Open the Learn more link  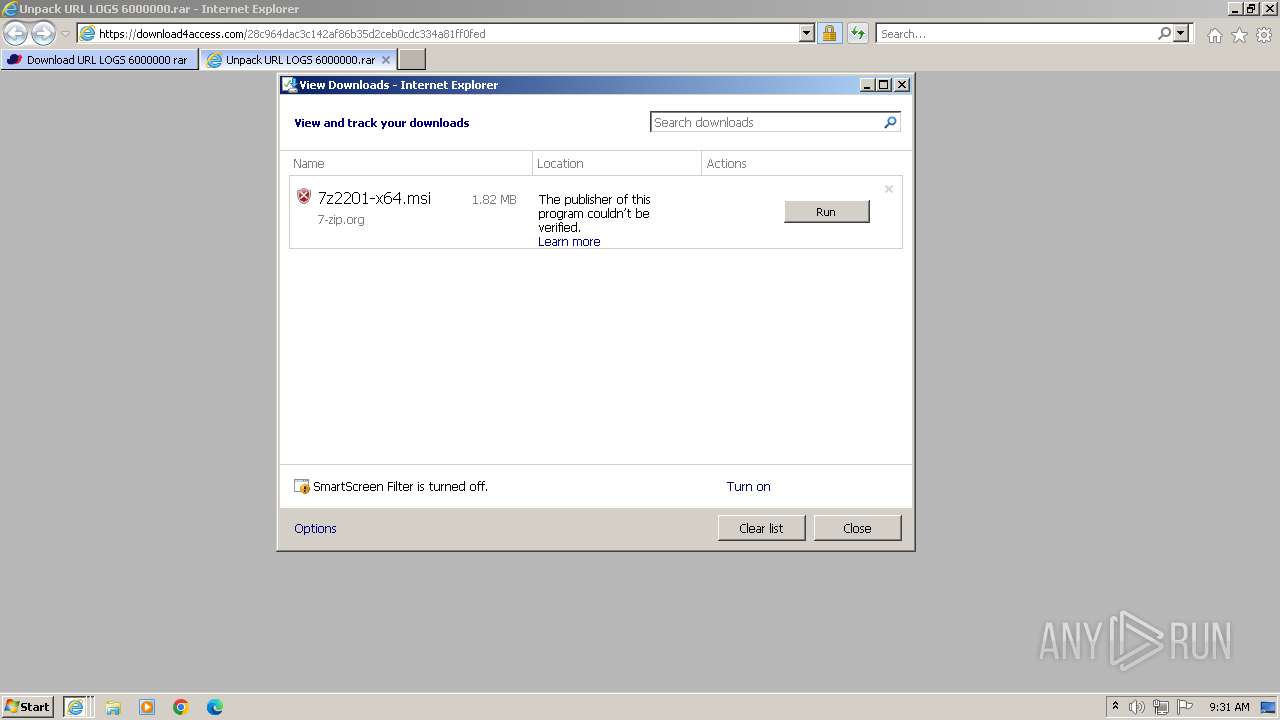click(x=569, y=241)
